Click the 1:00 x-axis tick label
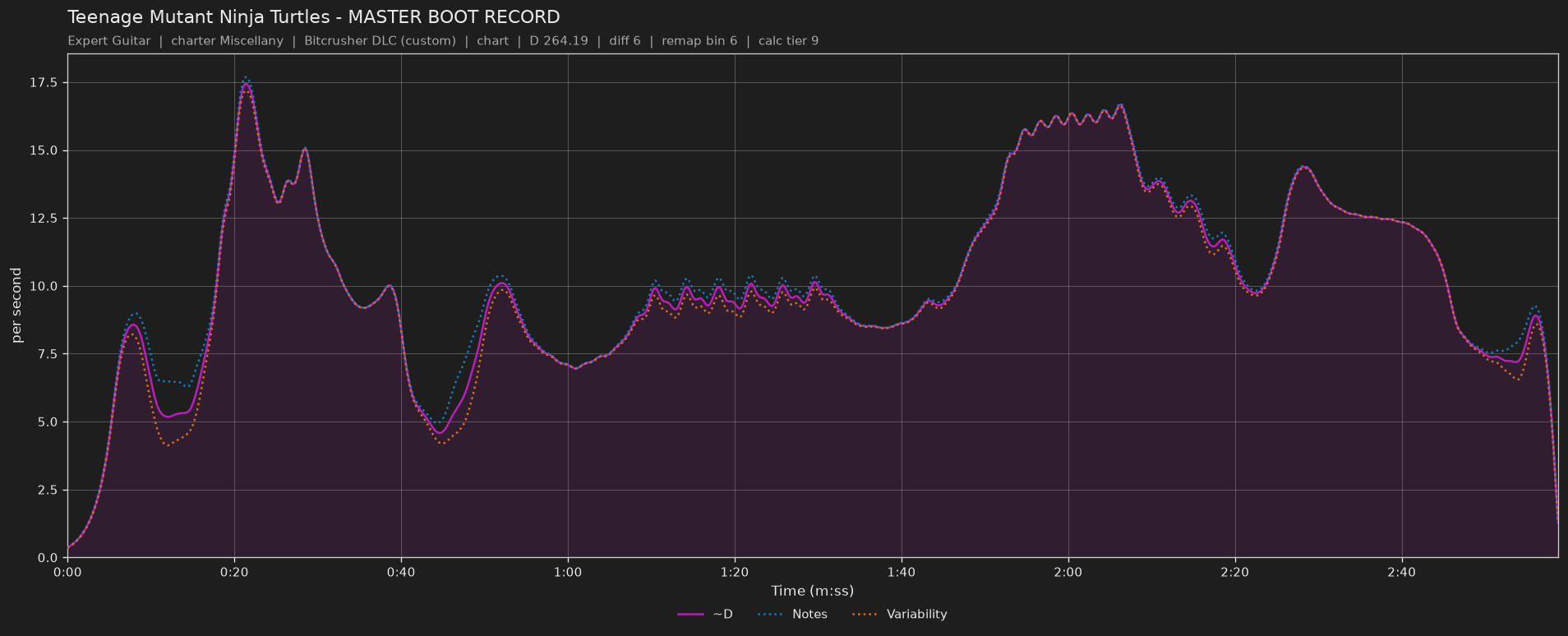This screenshot has width=1568, height=636. (568, 572)
